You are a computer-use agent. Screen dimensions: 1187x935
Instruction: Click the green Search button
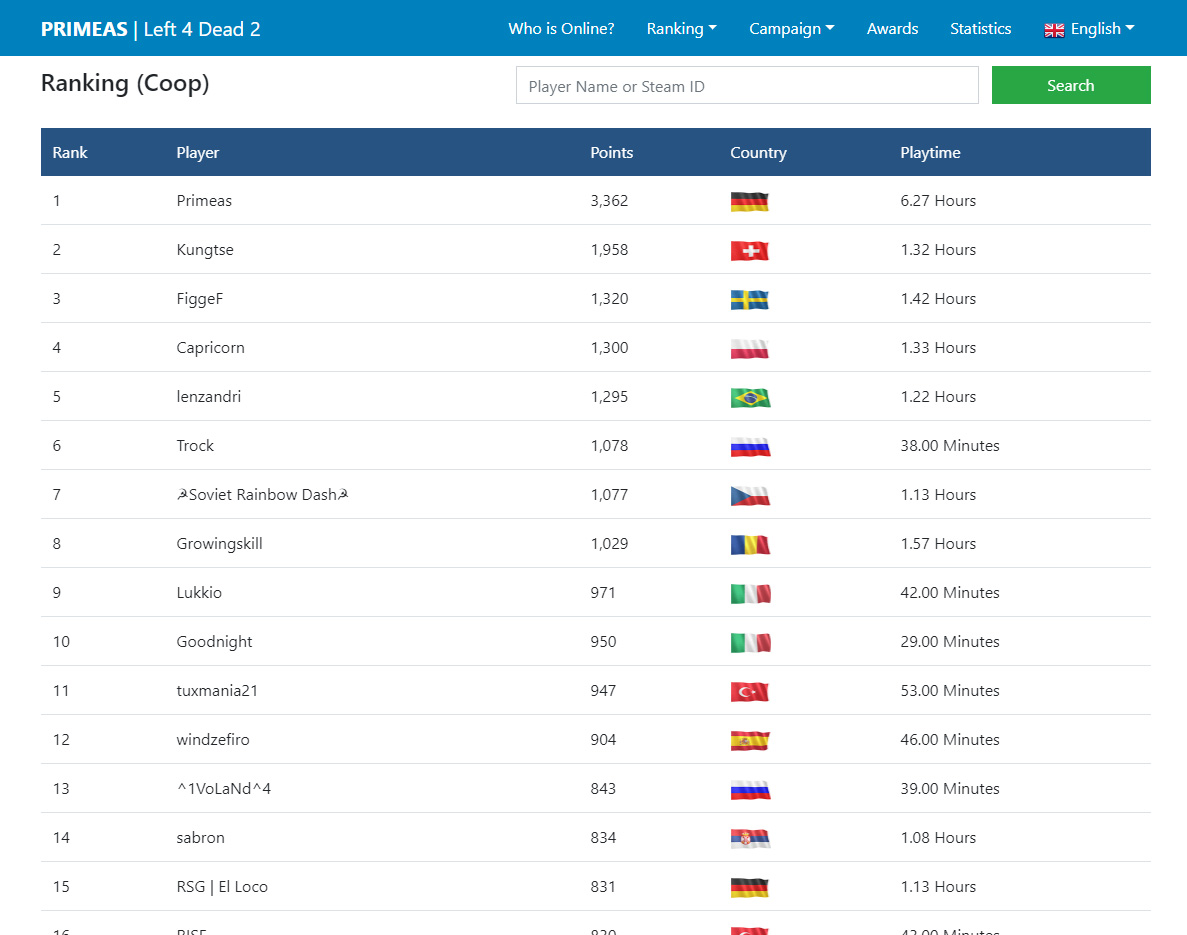click(1070, 86)
